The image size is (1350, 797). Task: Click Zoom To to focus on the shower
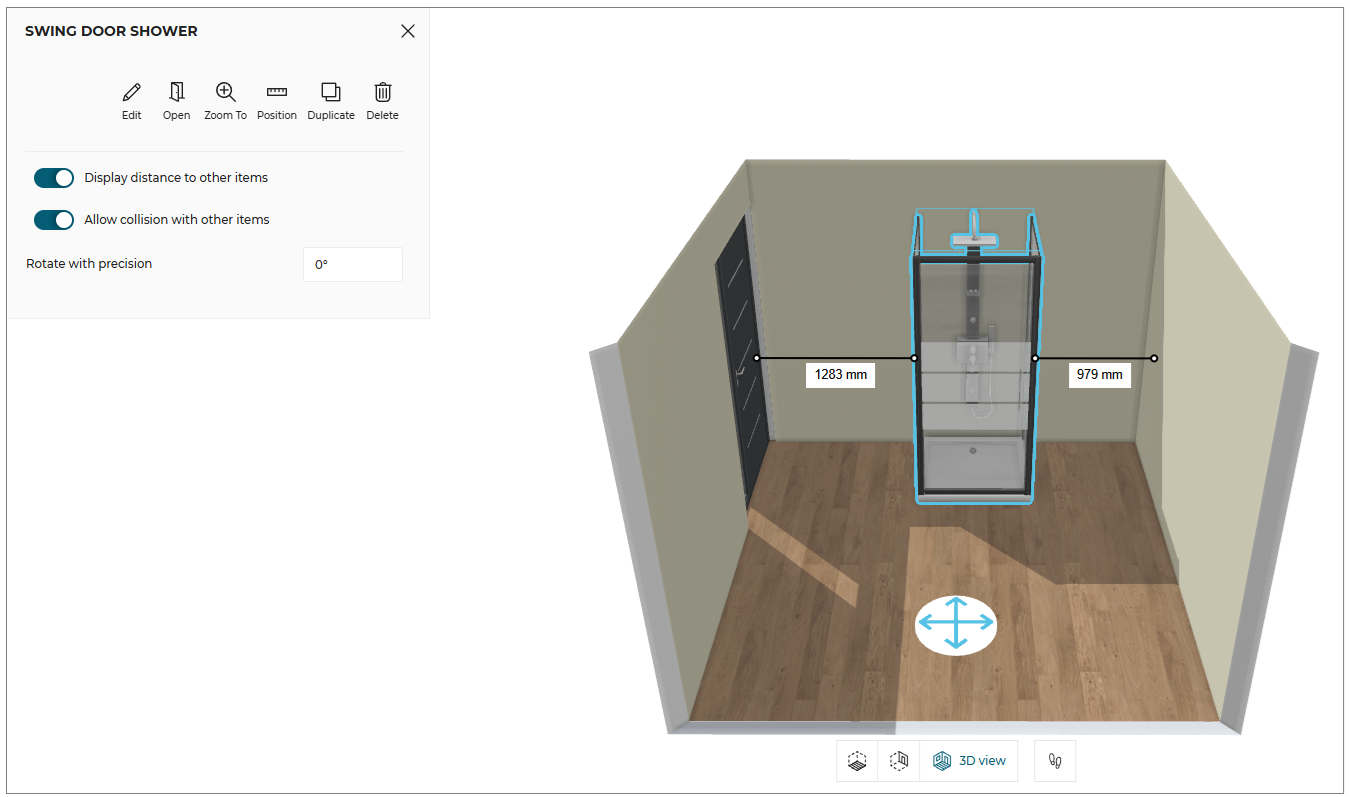tap(225, 99)
